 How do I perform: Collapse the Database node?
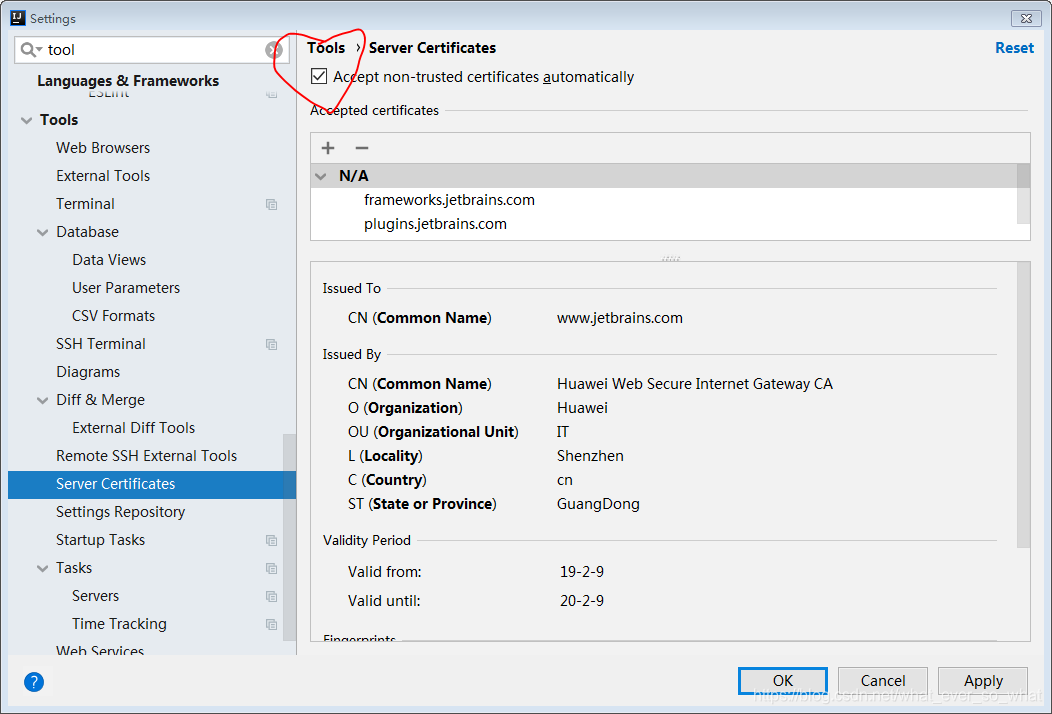click(x=43, y=233)
